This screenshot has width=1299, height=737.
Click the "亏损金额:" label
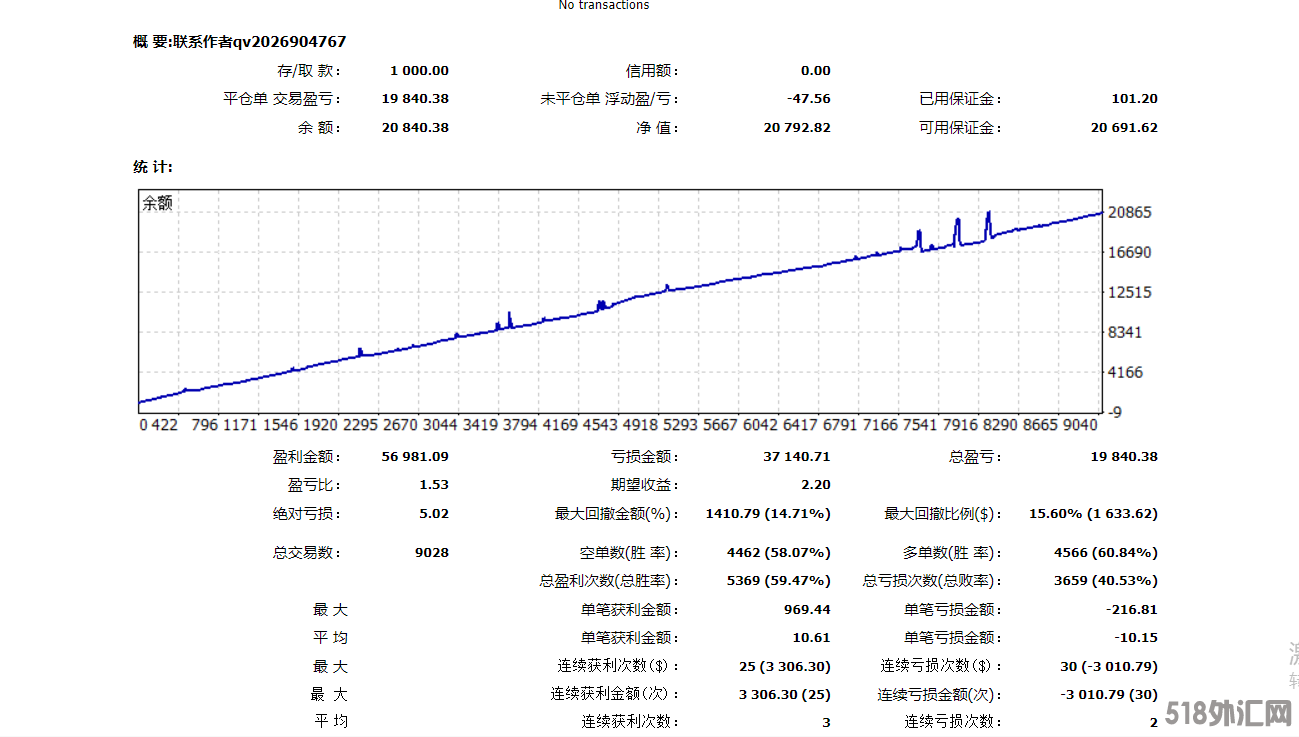645,457
